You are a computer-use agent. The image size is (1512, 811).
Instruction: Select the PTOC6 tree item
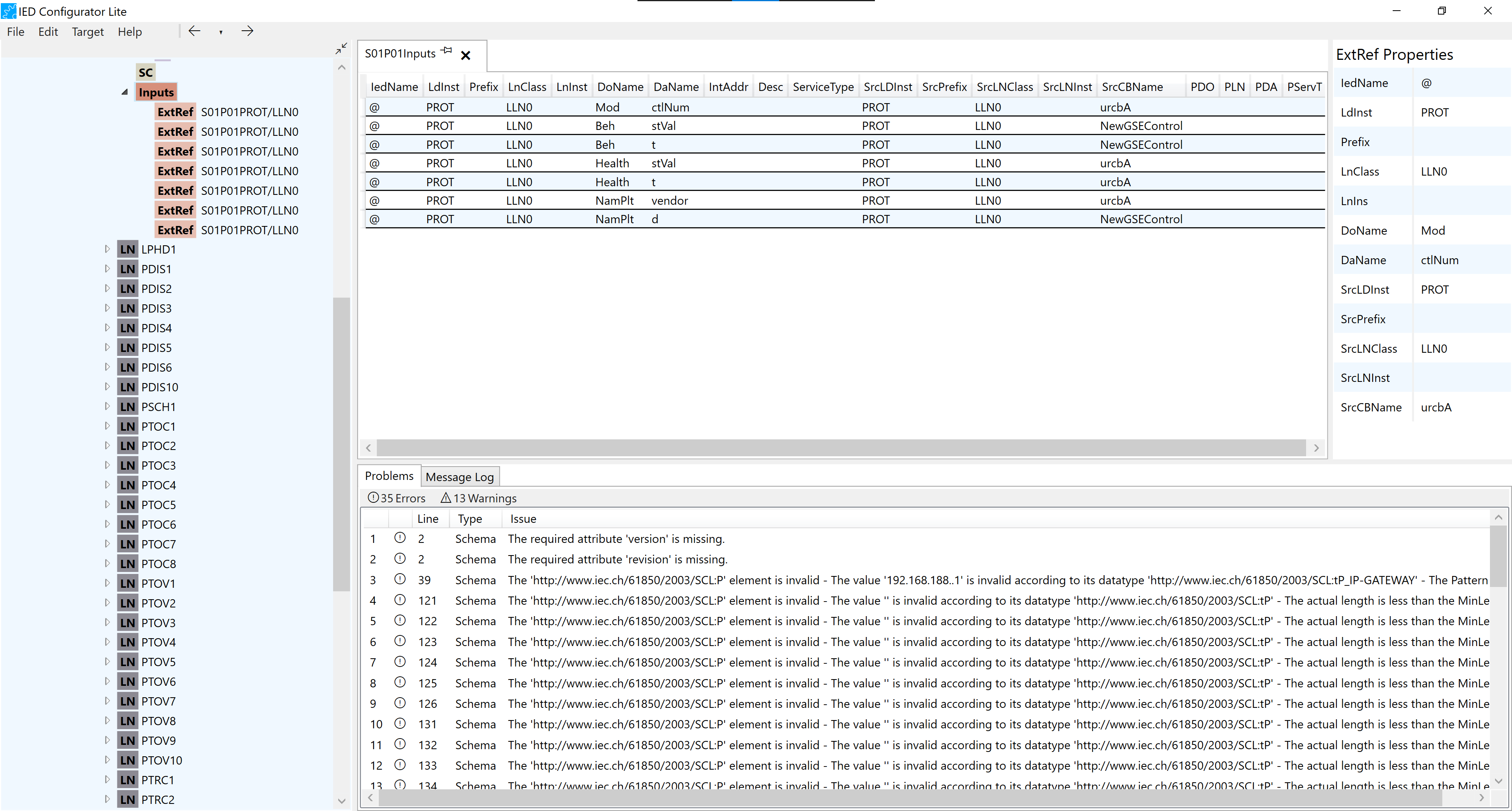pos(158,524)
